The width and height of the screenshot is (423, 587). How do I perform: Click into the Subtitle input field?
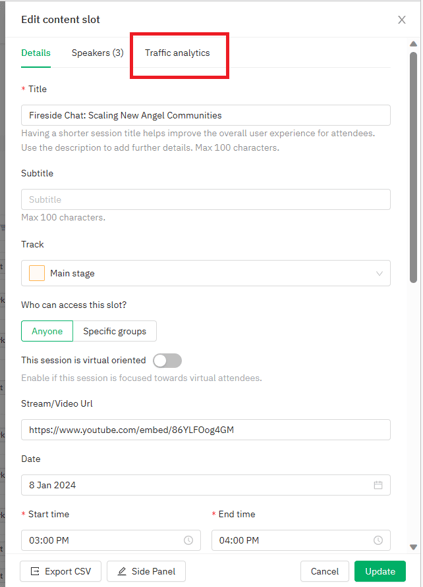point(206,200)
